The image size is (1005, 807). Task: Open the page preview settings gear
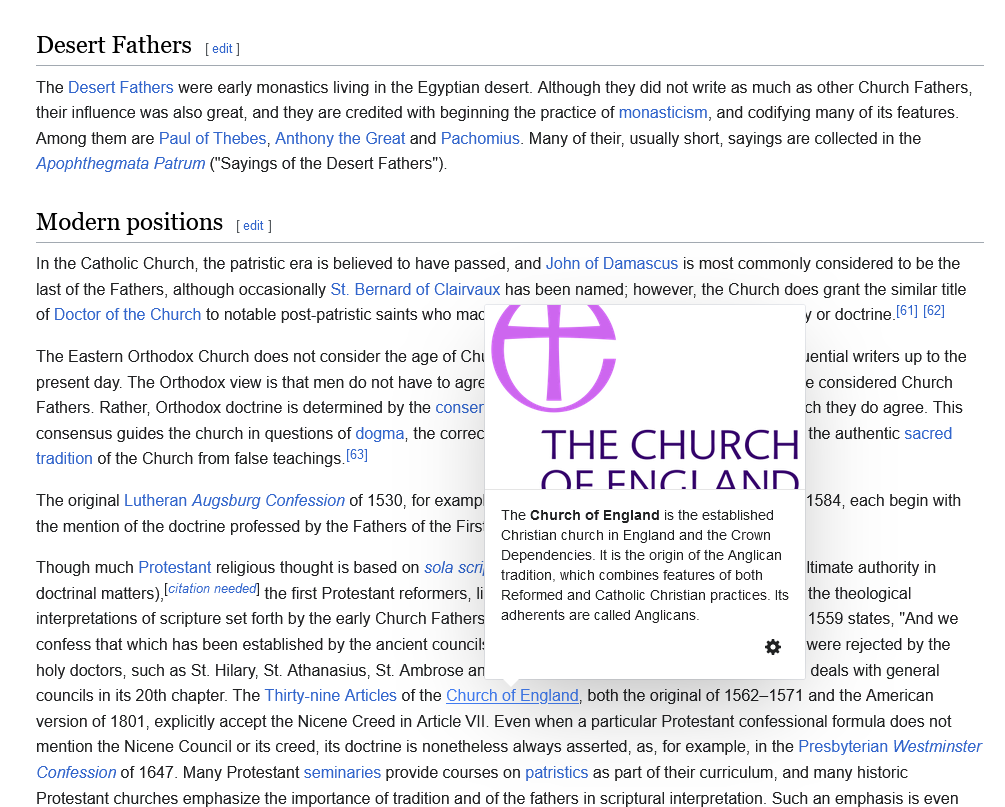[x=773, y=647]
